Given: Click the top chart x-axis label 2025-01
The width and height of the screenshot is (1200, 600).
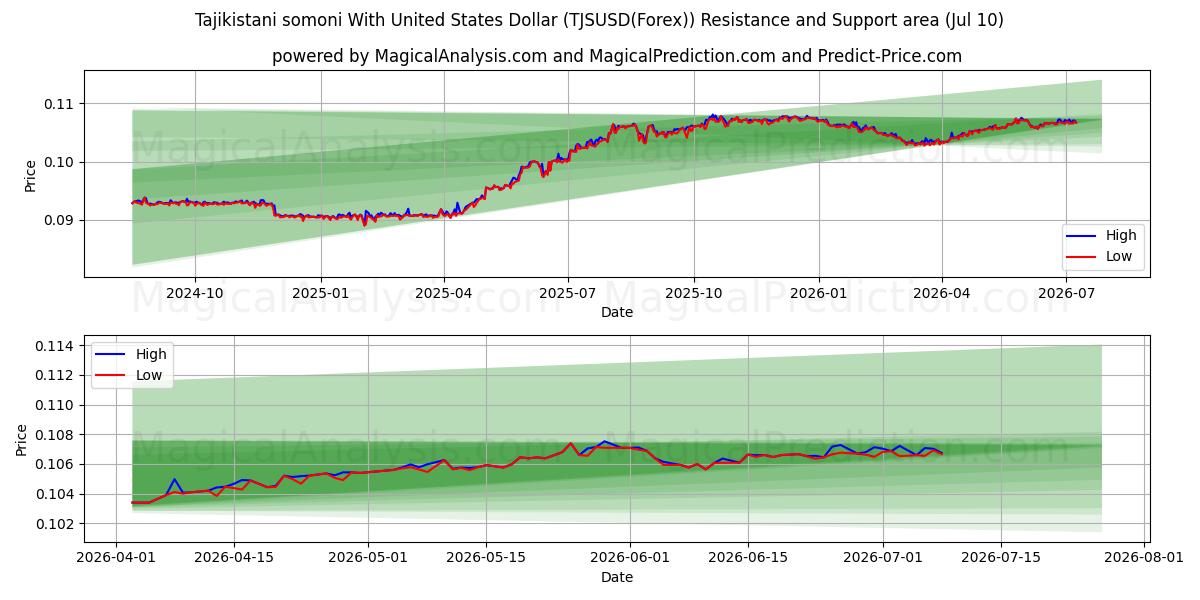Looking at the screenshot, I should coord(321,294).
